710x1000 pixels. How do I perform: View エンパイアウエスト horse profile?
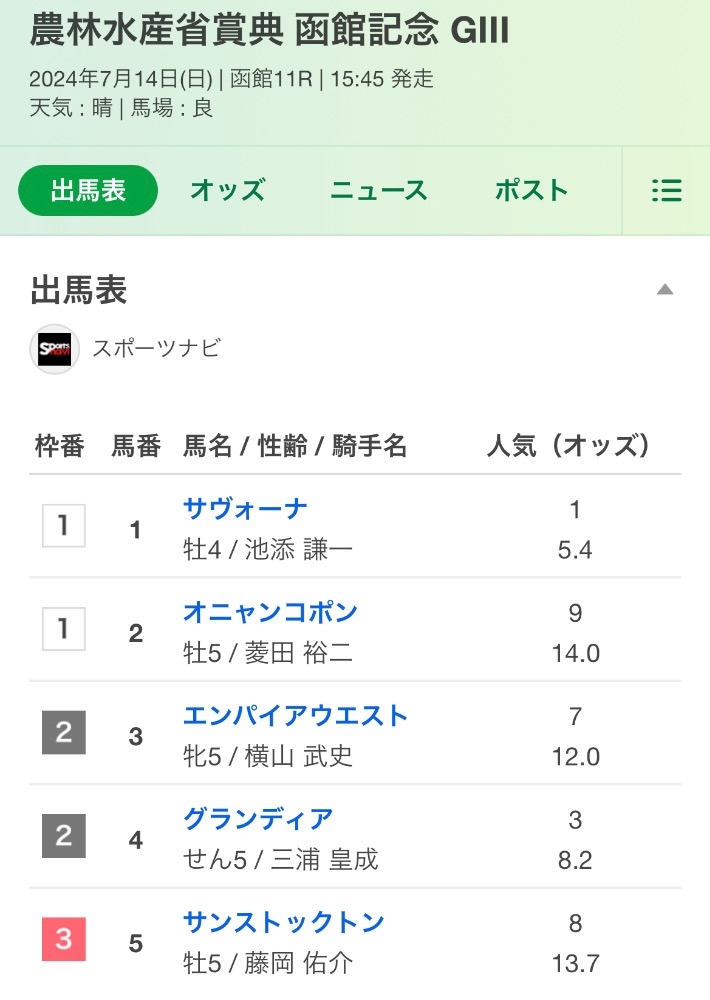coord(295,715)
